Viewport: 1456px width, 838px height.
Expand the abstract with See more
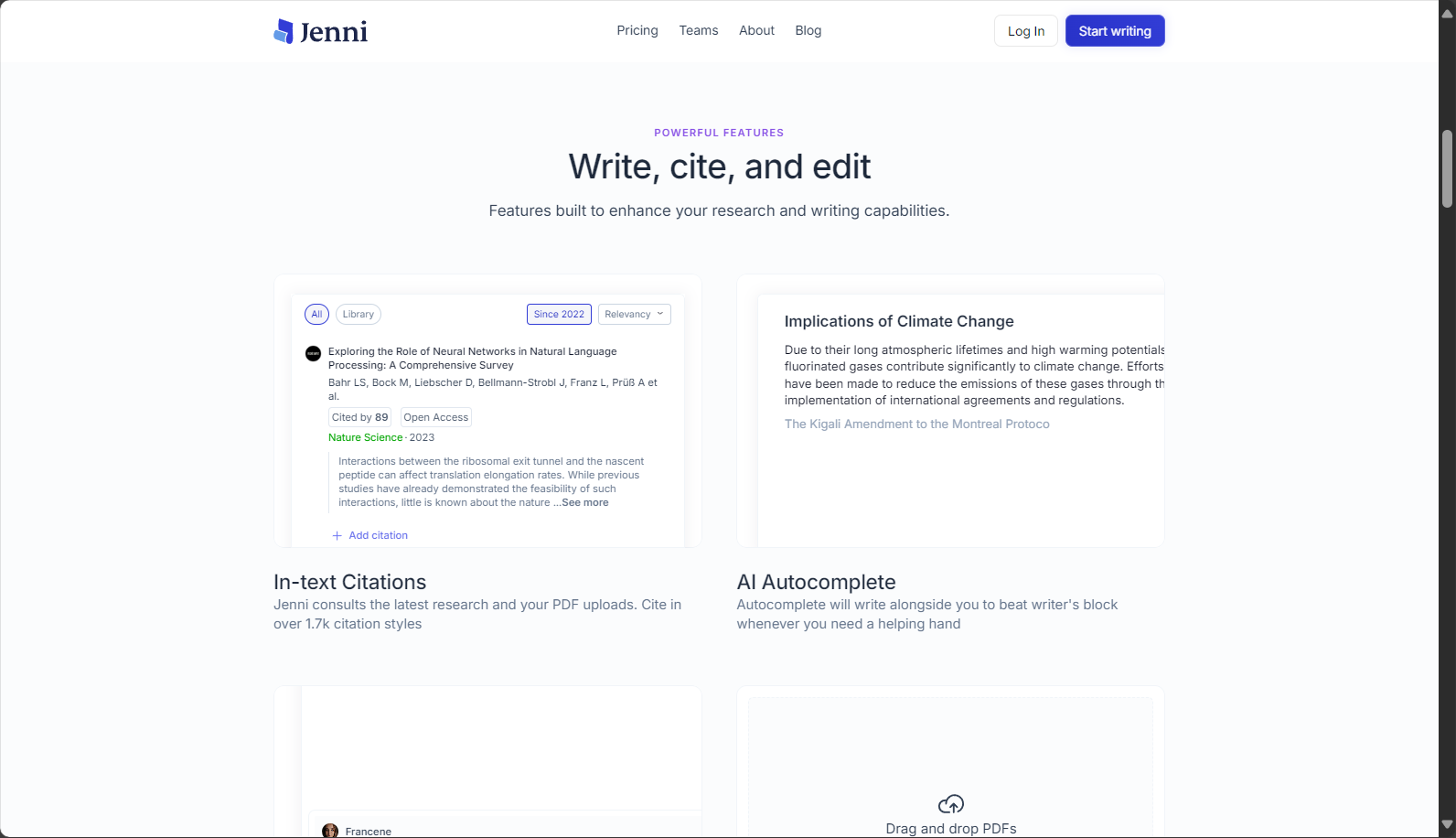[x=585, y=502]
